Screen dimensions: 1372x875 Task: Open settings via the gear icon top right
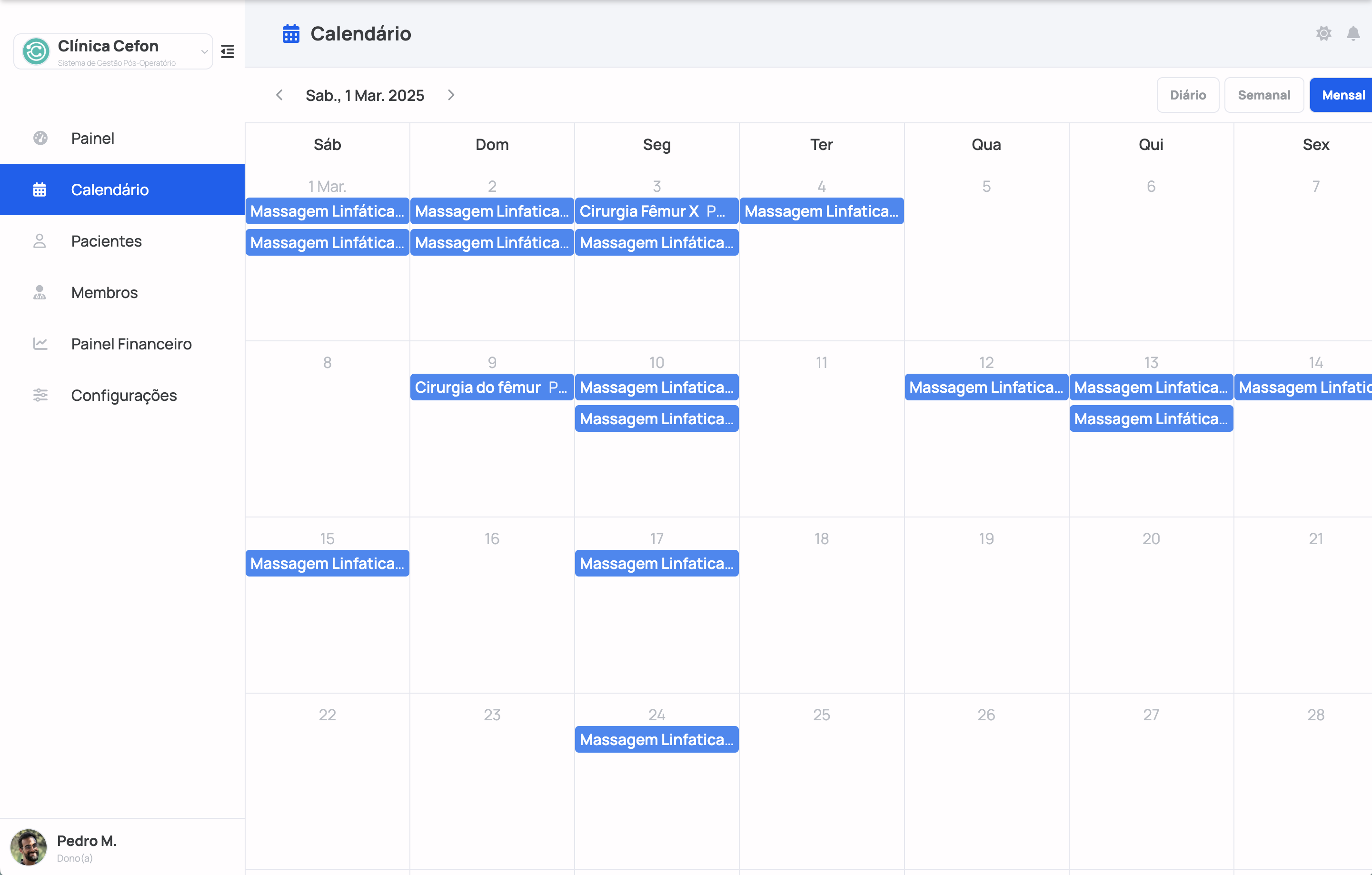tap(1324, 33)
